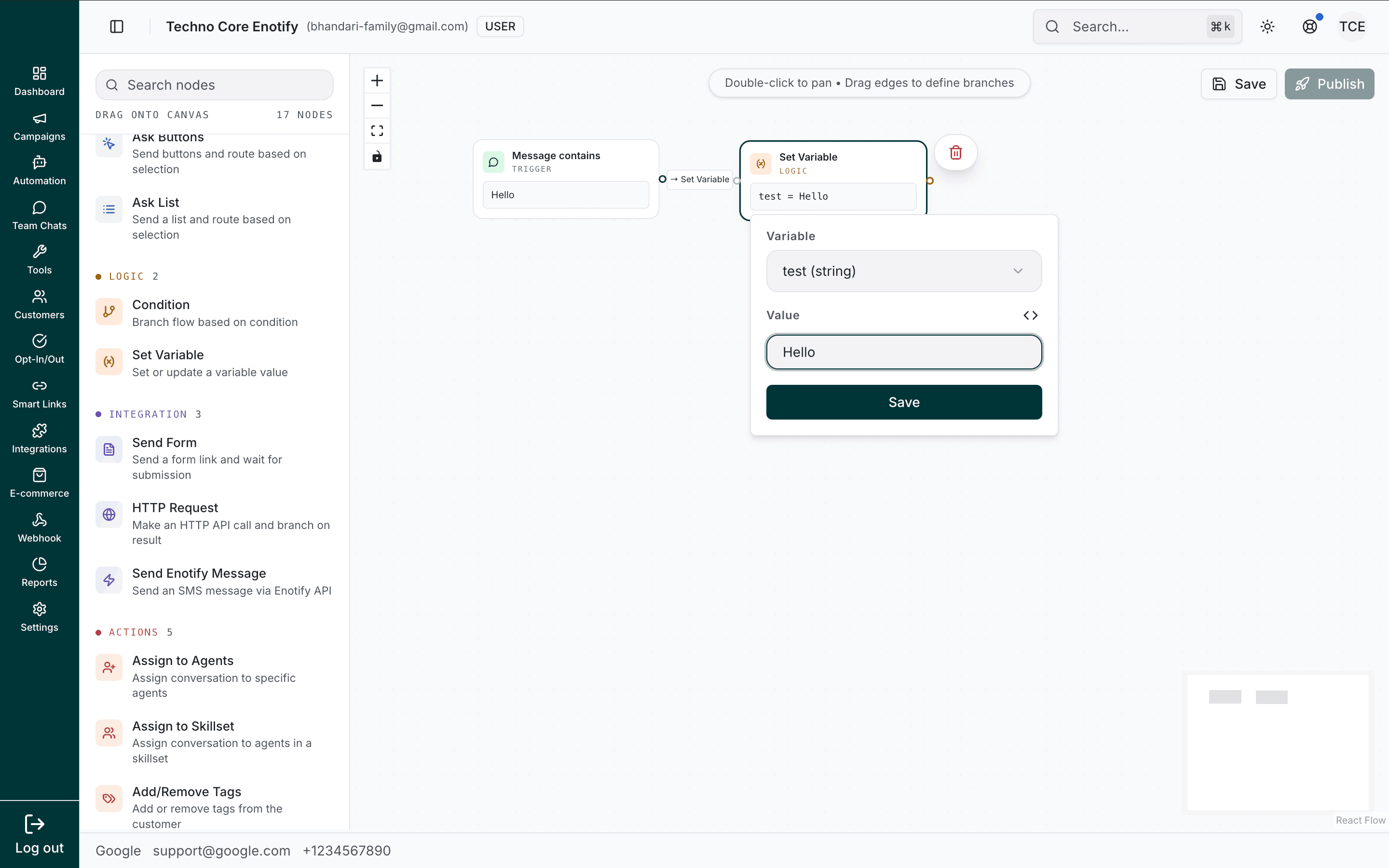Viewport: 1389px width, 868px height.
Task: Click the ACTIONS category heading
Action: [x=133, y=632]
